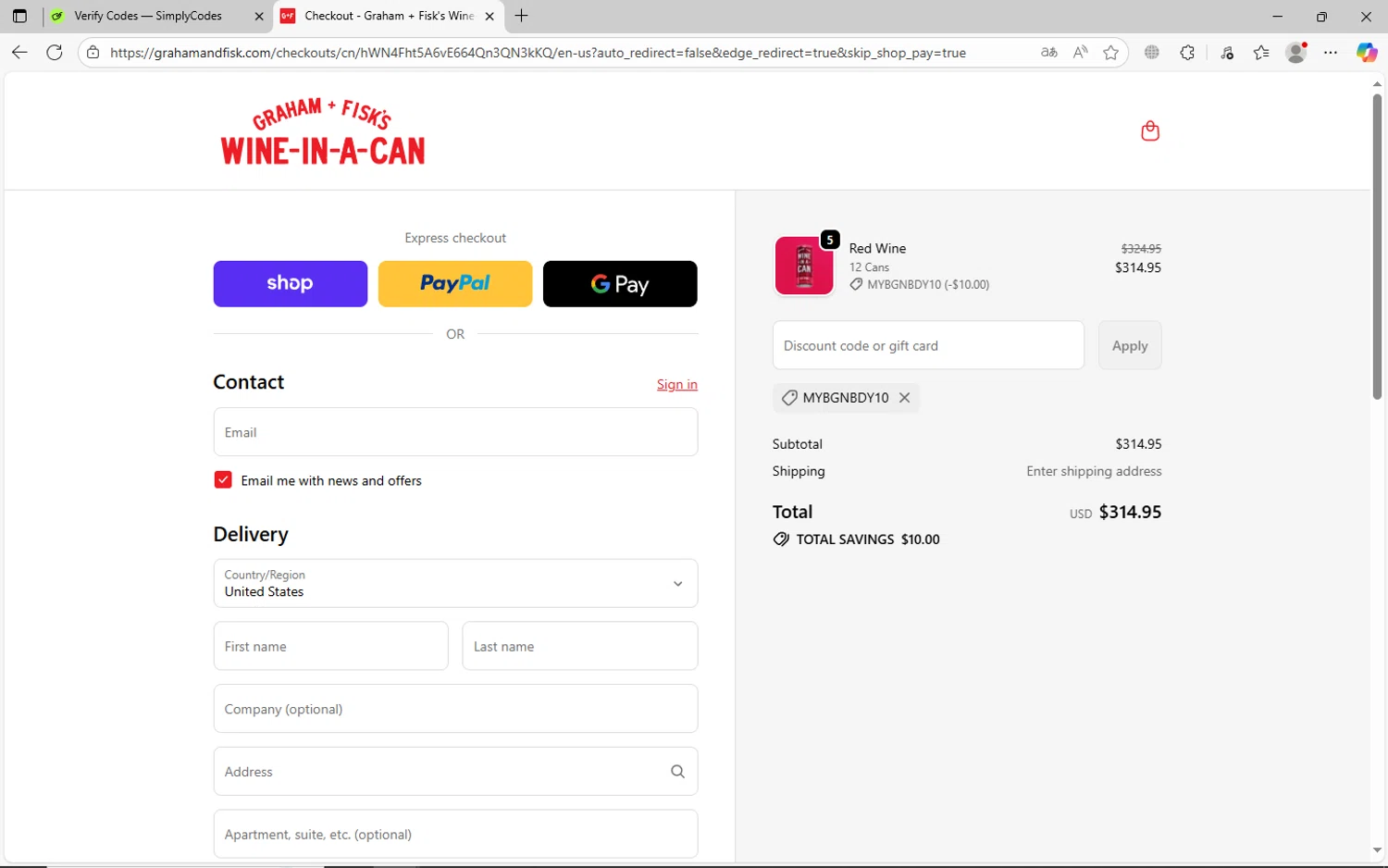Image resolution: width=1388 pixels, height=868 pixels.
Task: Open browser extensions puzzle icon
Action: pyautogui.click(x=1187, y=53)
